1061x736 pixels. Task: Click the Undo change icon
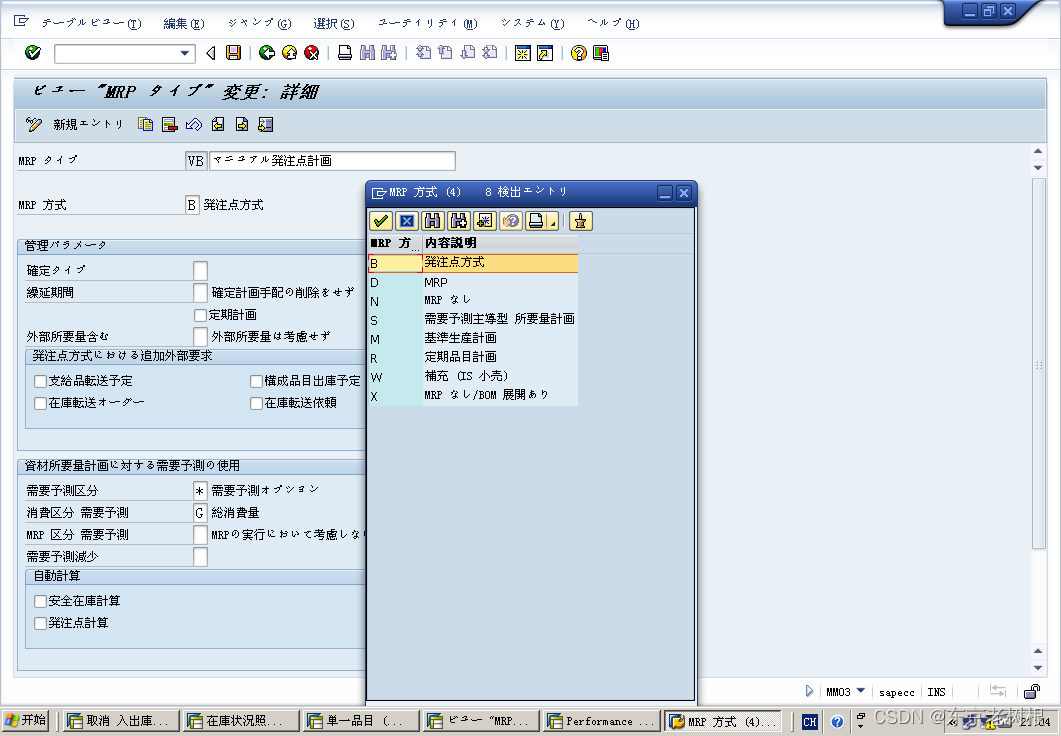point(194,124)
